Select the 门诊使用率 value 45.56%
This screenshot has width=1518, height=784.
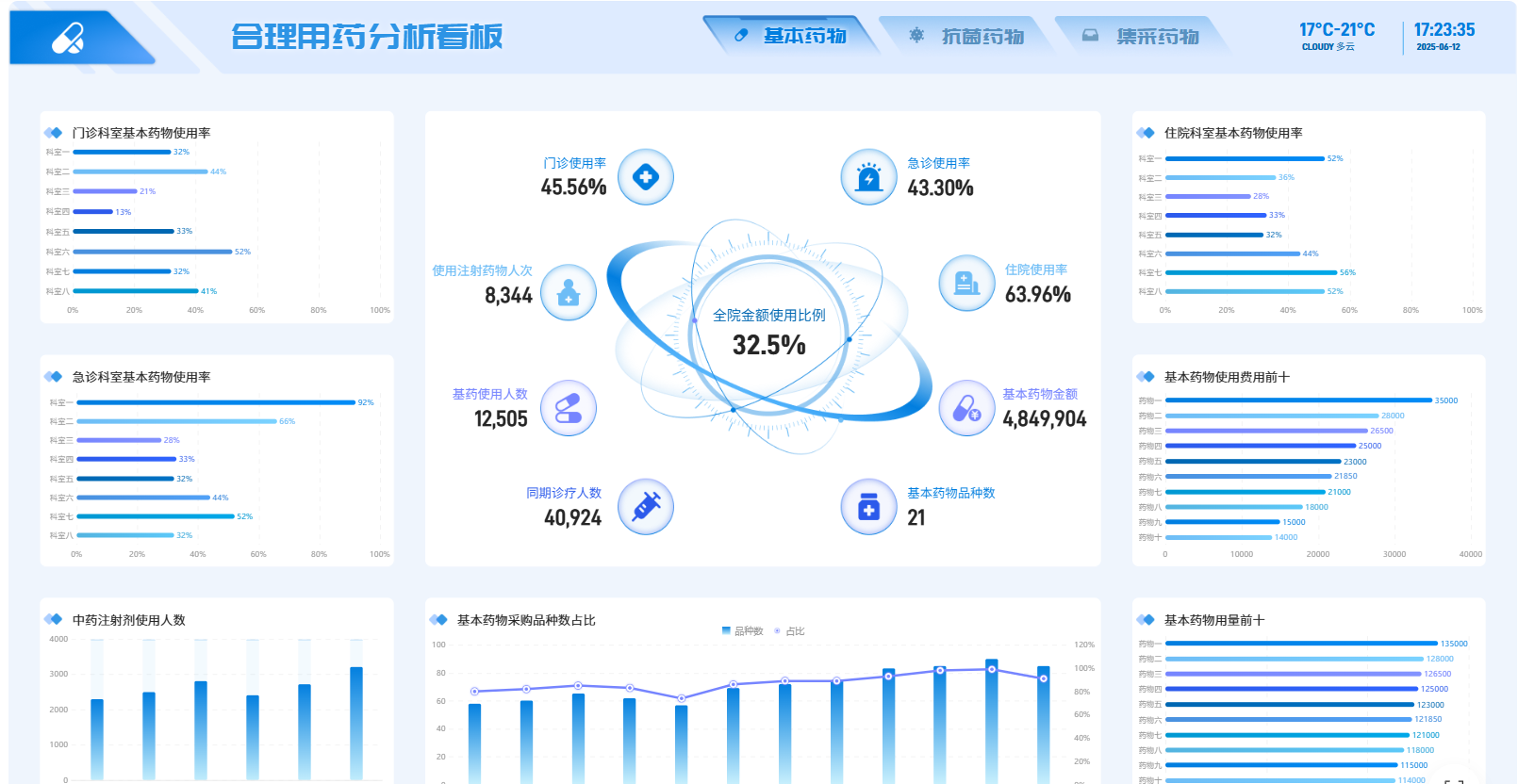coord(573,188)
